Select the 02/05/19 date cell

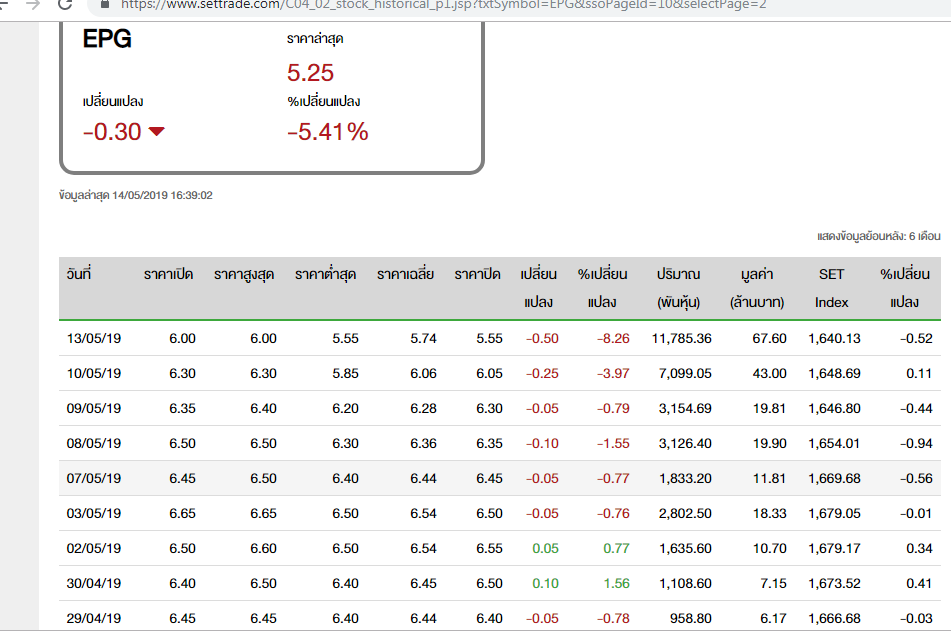(x=94, y=548)
